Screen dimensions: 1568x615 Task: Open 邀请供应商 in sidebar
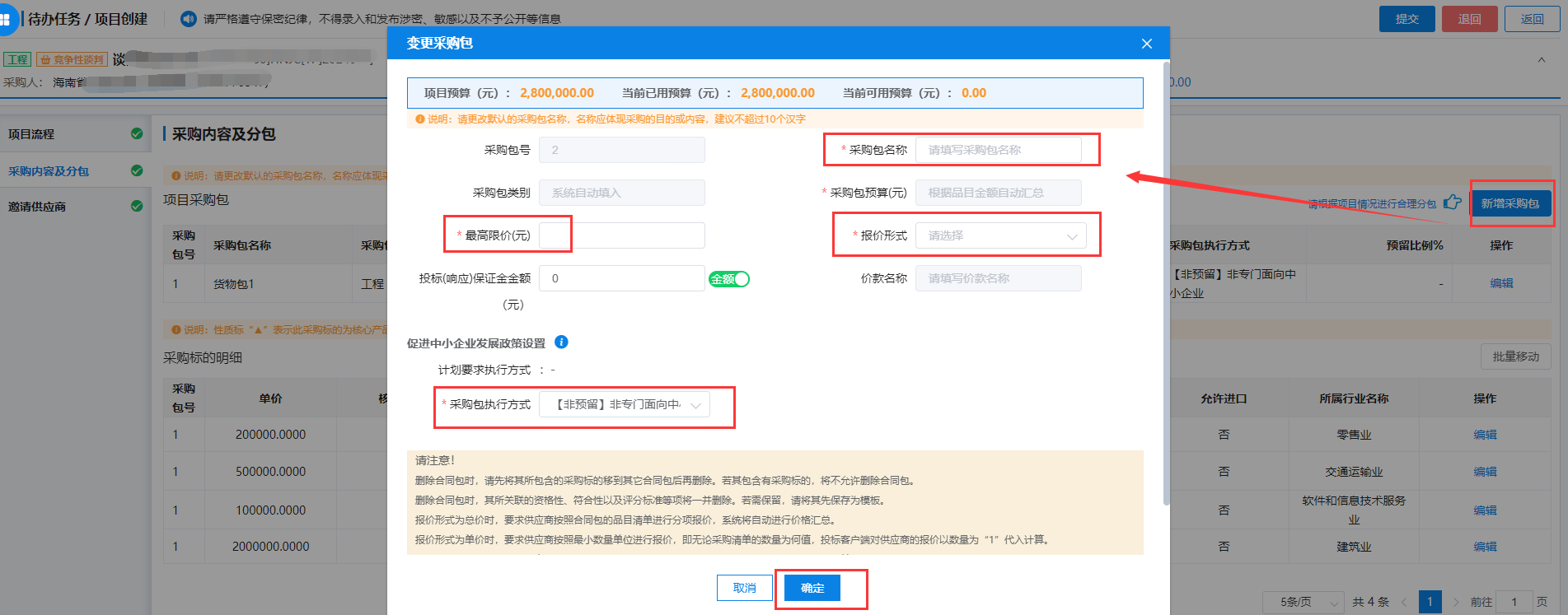point(76,206)
